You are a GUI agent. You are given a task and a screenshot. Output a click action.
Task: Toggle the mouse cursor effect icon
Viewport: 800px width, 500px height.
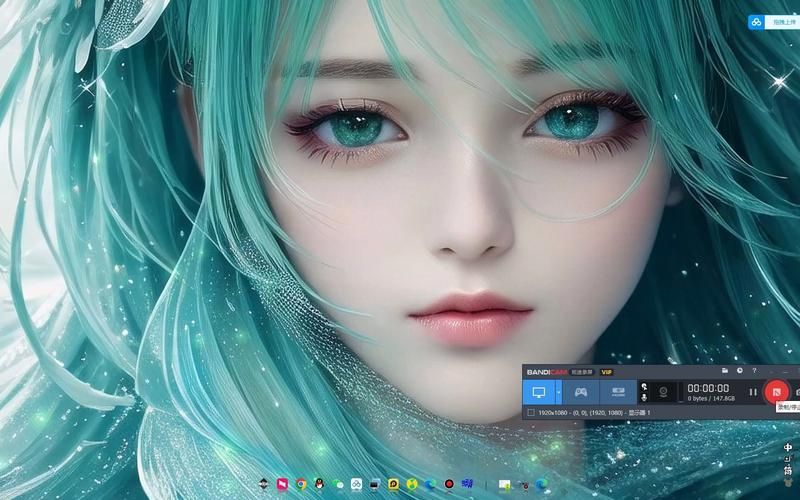coord(644,387)
